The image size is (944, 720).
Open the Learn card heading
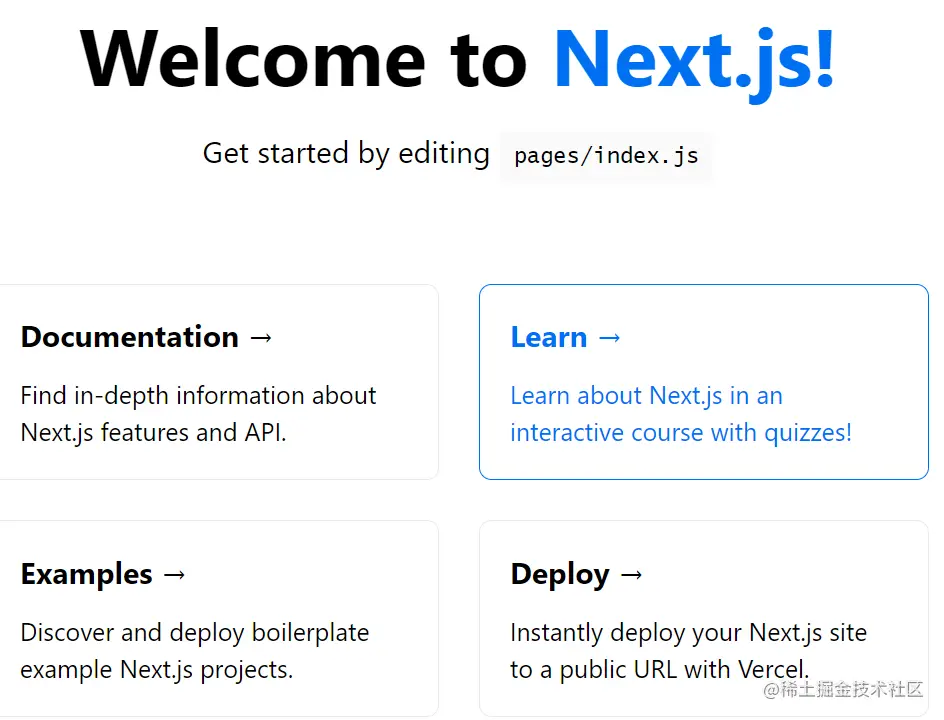tap(565, 337)
